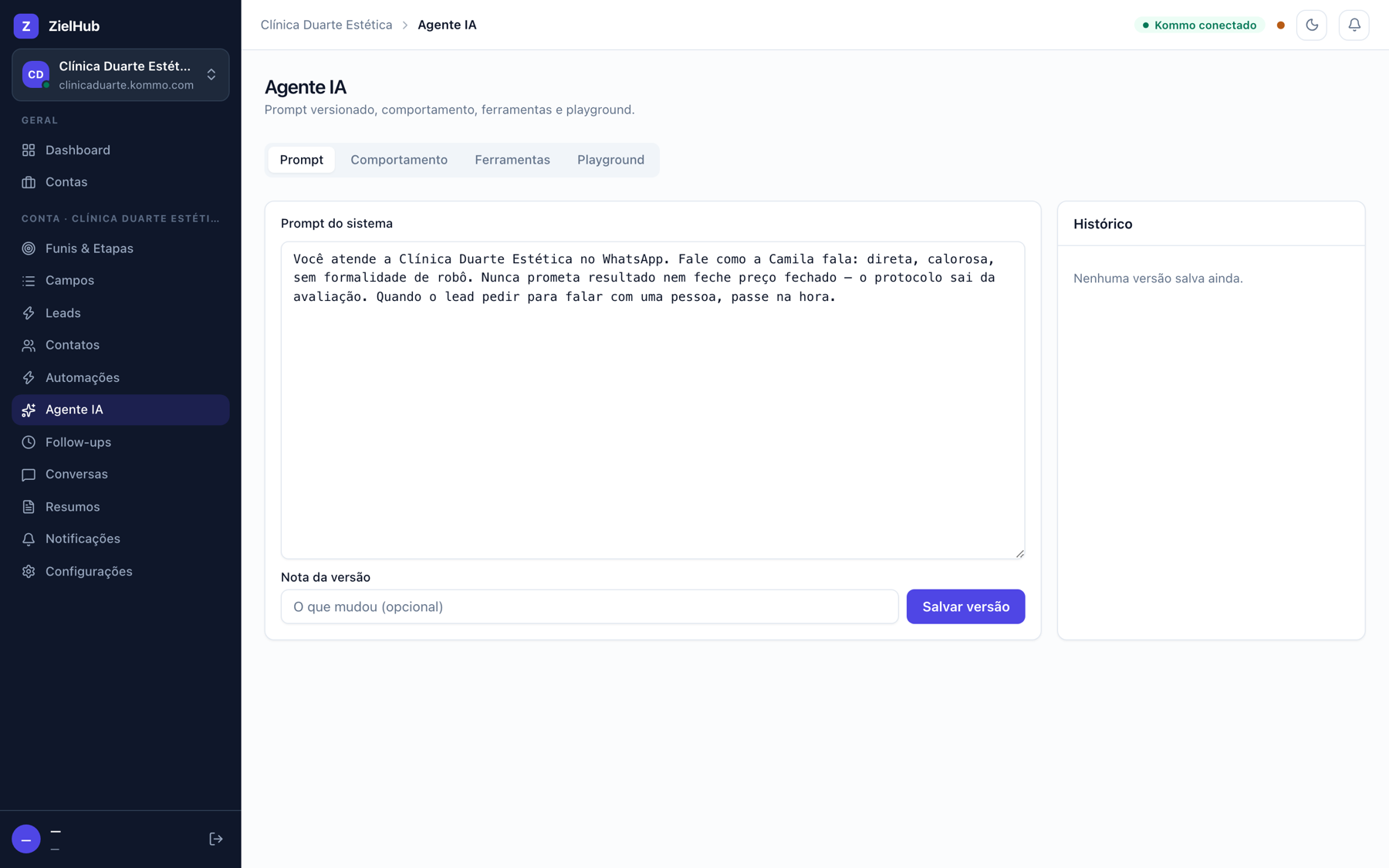Screen dimensions: 1389x868
Task: Select the Funis & Etapas target icon
Action: coord(29,248)
